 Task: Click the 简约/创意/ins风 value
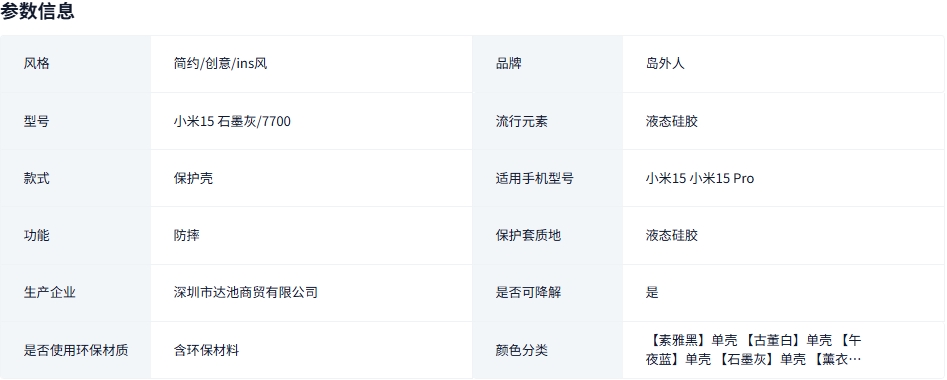220,64
